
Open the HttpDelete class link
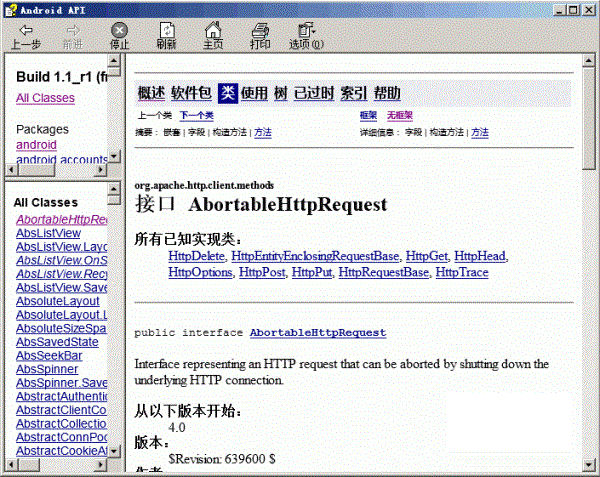click(x=197, y=256)
